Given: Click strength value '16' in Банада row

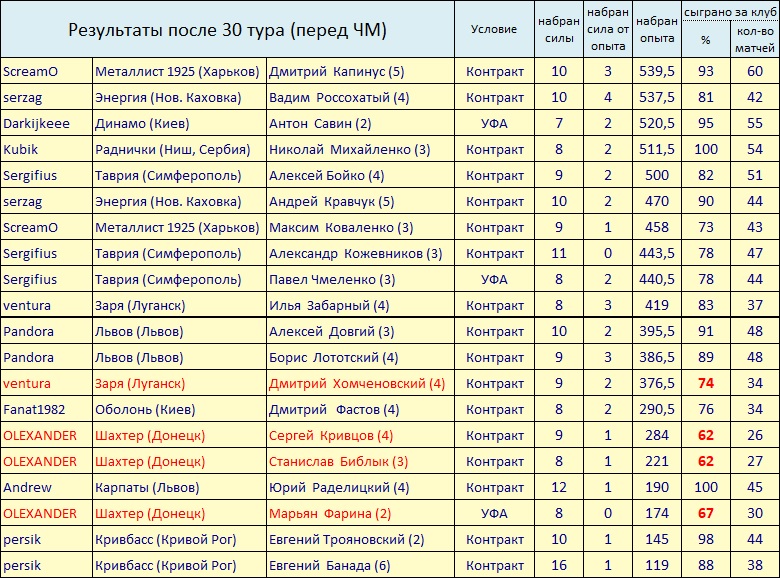Looking at the screenshot, I should coord(559,566).
